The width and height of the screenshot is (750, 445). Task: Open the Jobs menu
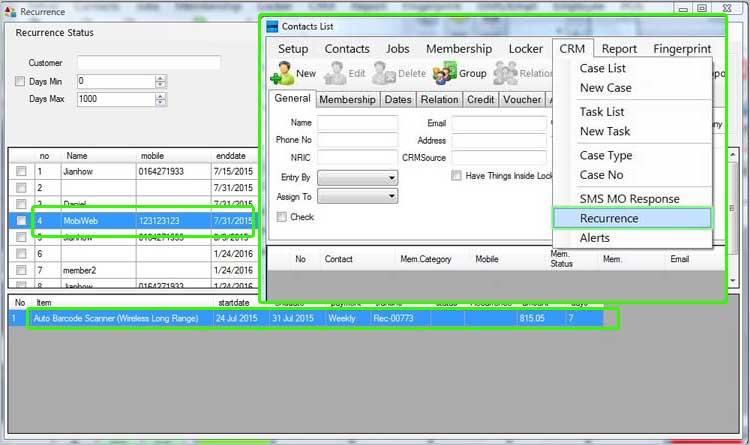tap(397, 49)
